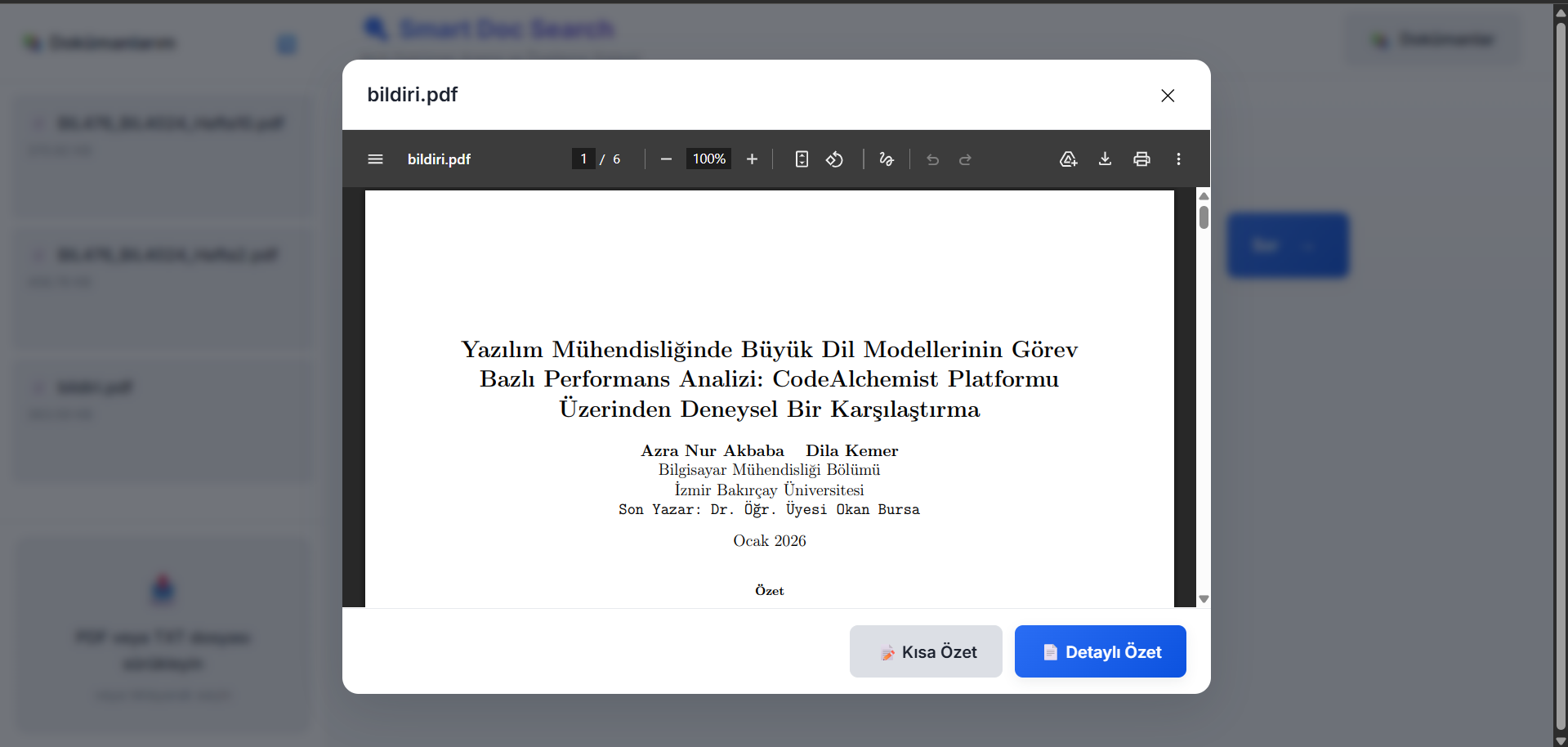Image resolution: width=1568 pixels, height=747 pixels.
Task: Click the browser page scrollbar down arrow
Action: pyautogui.click(x=1561, y=740)
